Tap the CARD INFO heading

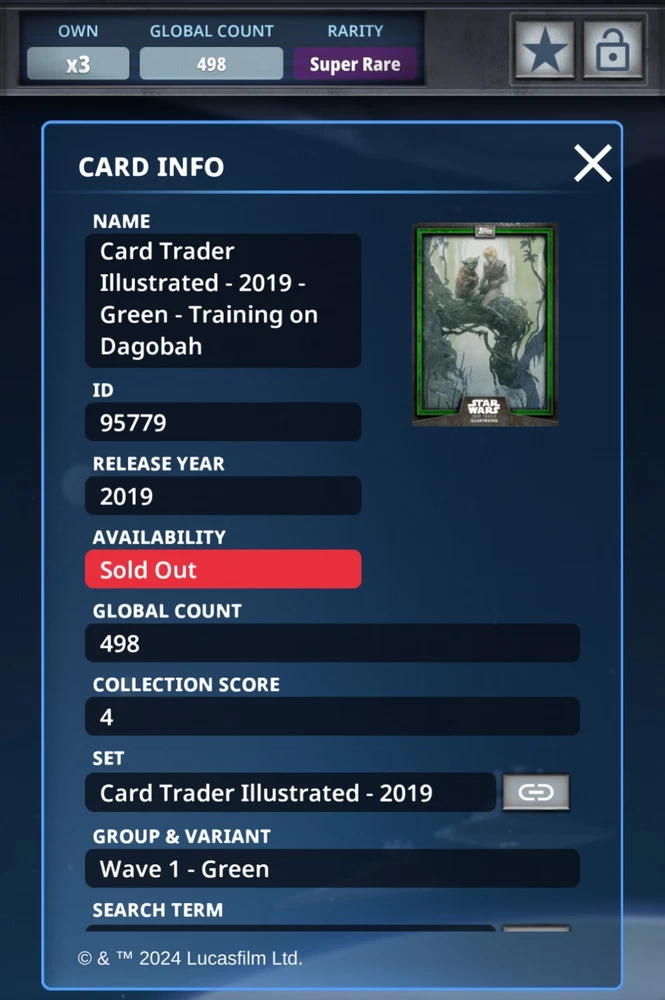(151, 167)
